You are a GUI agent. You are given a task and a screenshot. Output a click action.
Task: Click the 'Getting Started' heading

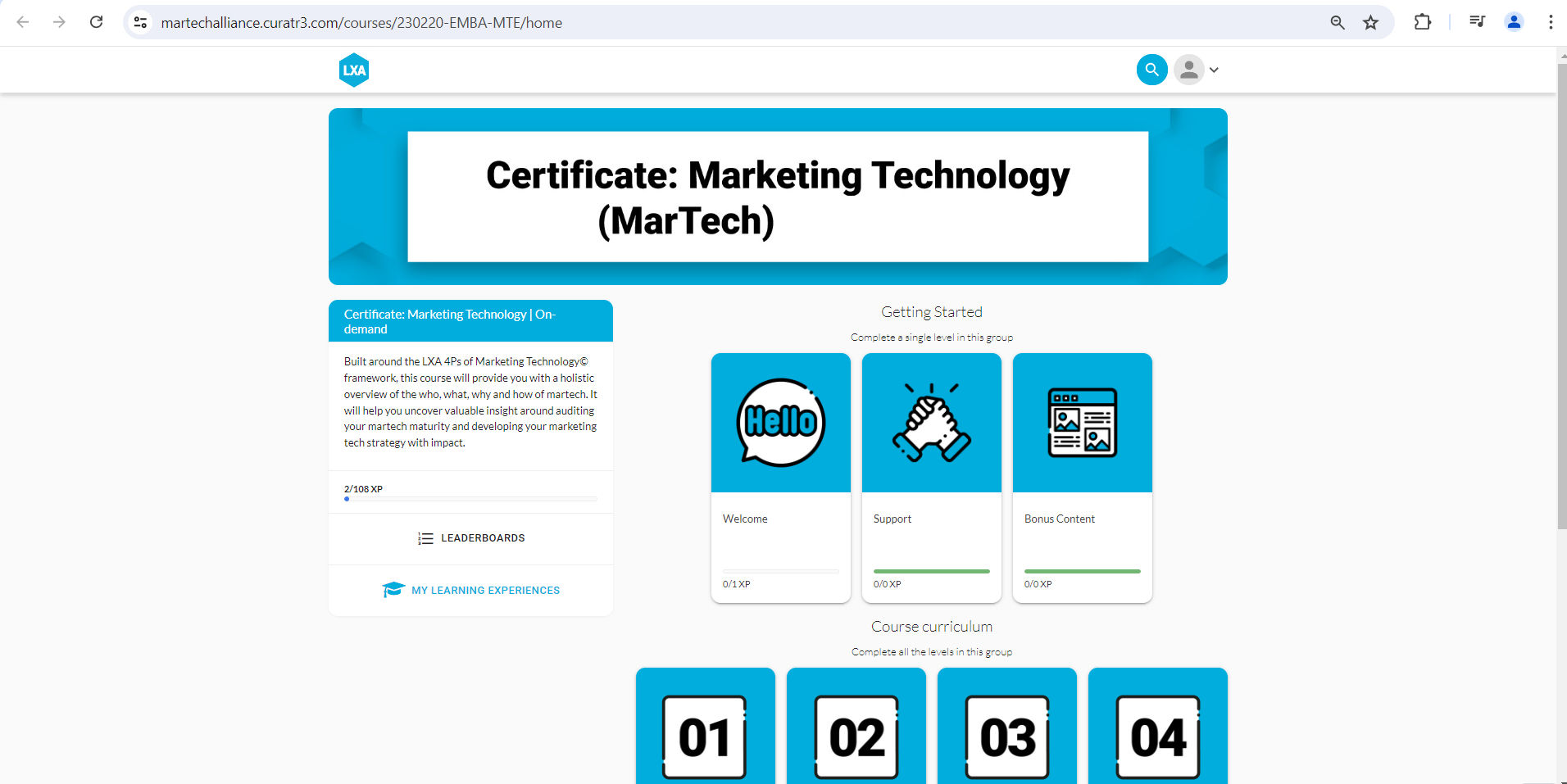pos(932,312)
